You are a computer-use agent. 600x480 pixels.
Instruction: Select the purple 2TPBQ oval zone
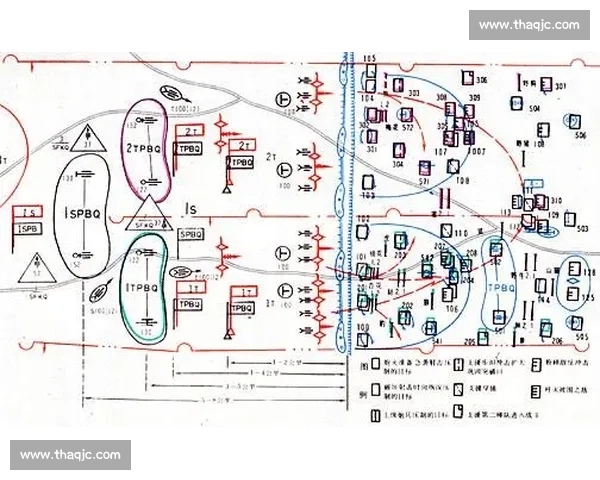[148, 148]
